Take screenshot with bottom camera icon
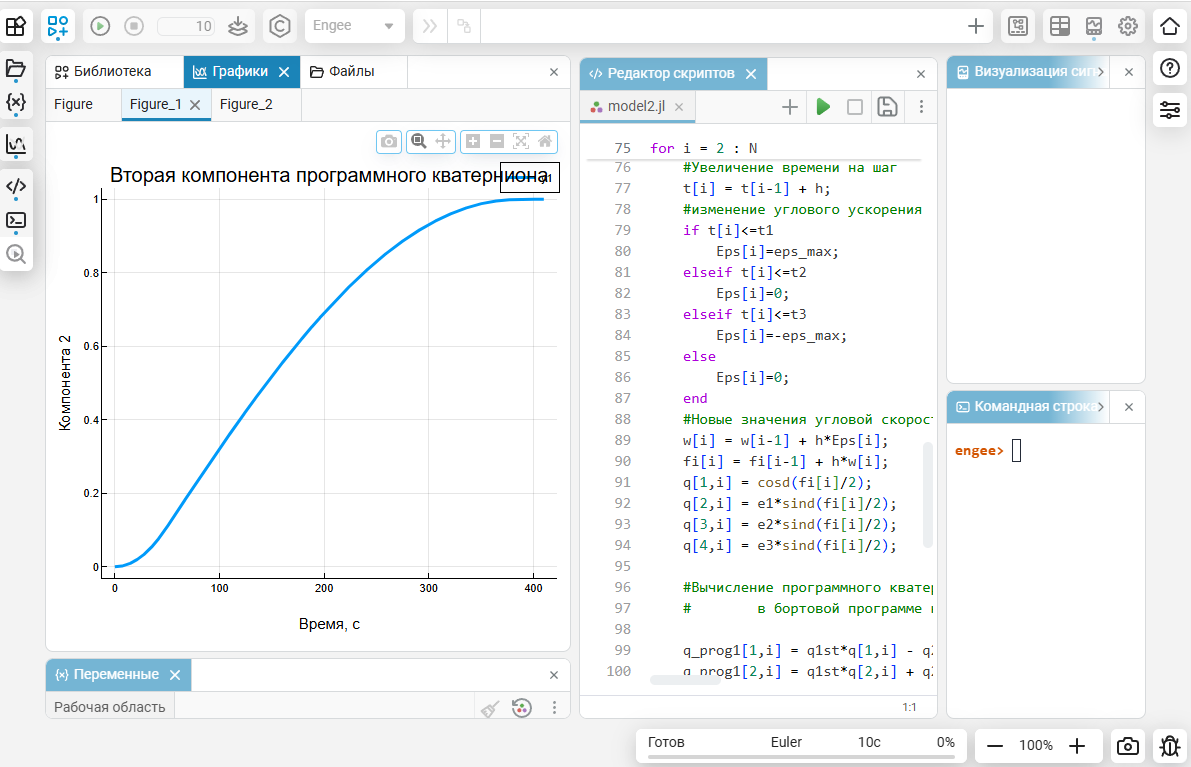This screenshot has height=767, width=1191. pyautogui.click(x=1128, y=746)
